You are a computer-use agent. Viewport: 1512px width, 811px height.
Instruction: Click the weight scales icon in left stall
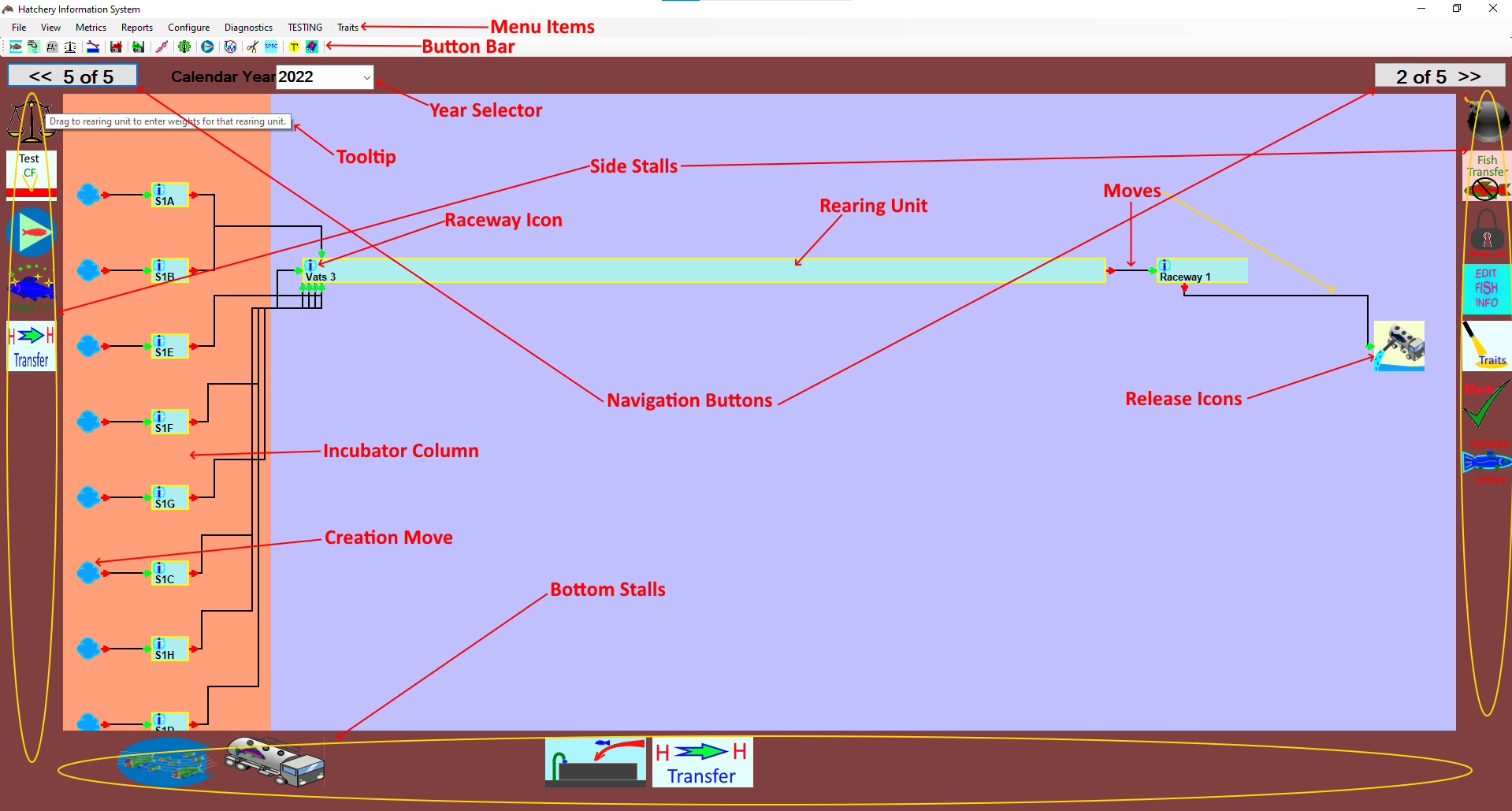(30, 120)
